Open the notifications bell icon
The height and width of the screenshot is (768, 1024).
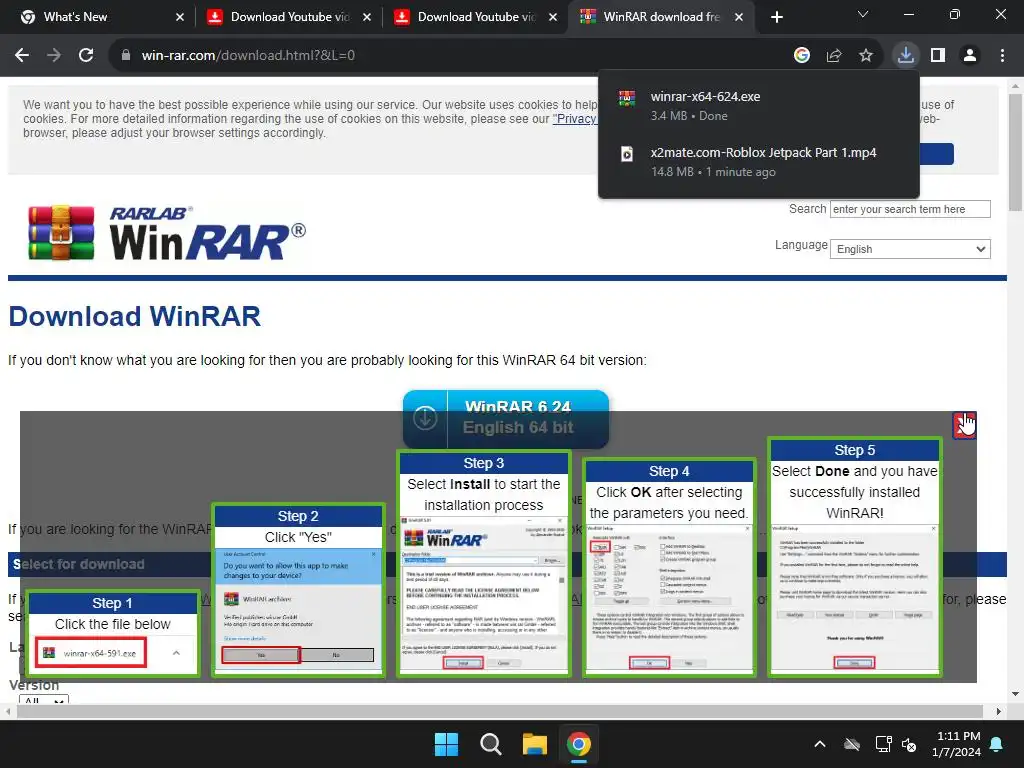pyautogui.click(x=997, y=744)
